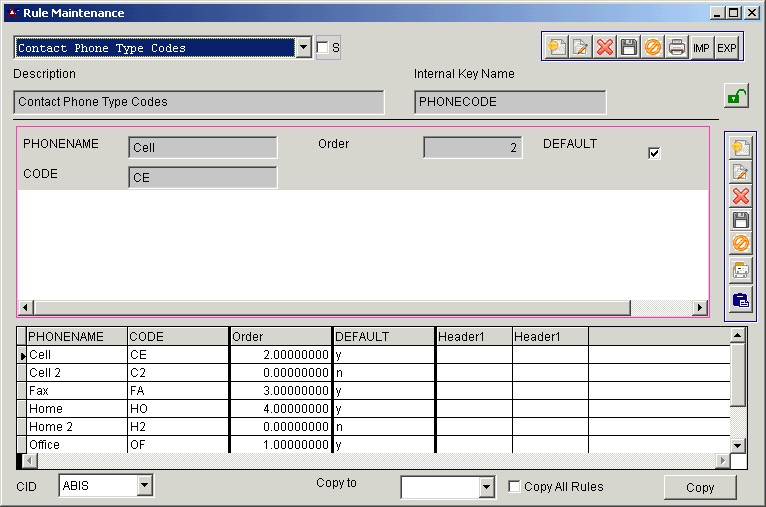The height and width of the screenshot is (507, 766).
Task: Open the Copy to dropdown list
Action: pos(487,487)
